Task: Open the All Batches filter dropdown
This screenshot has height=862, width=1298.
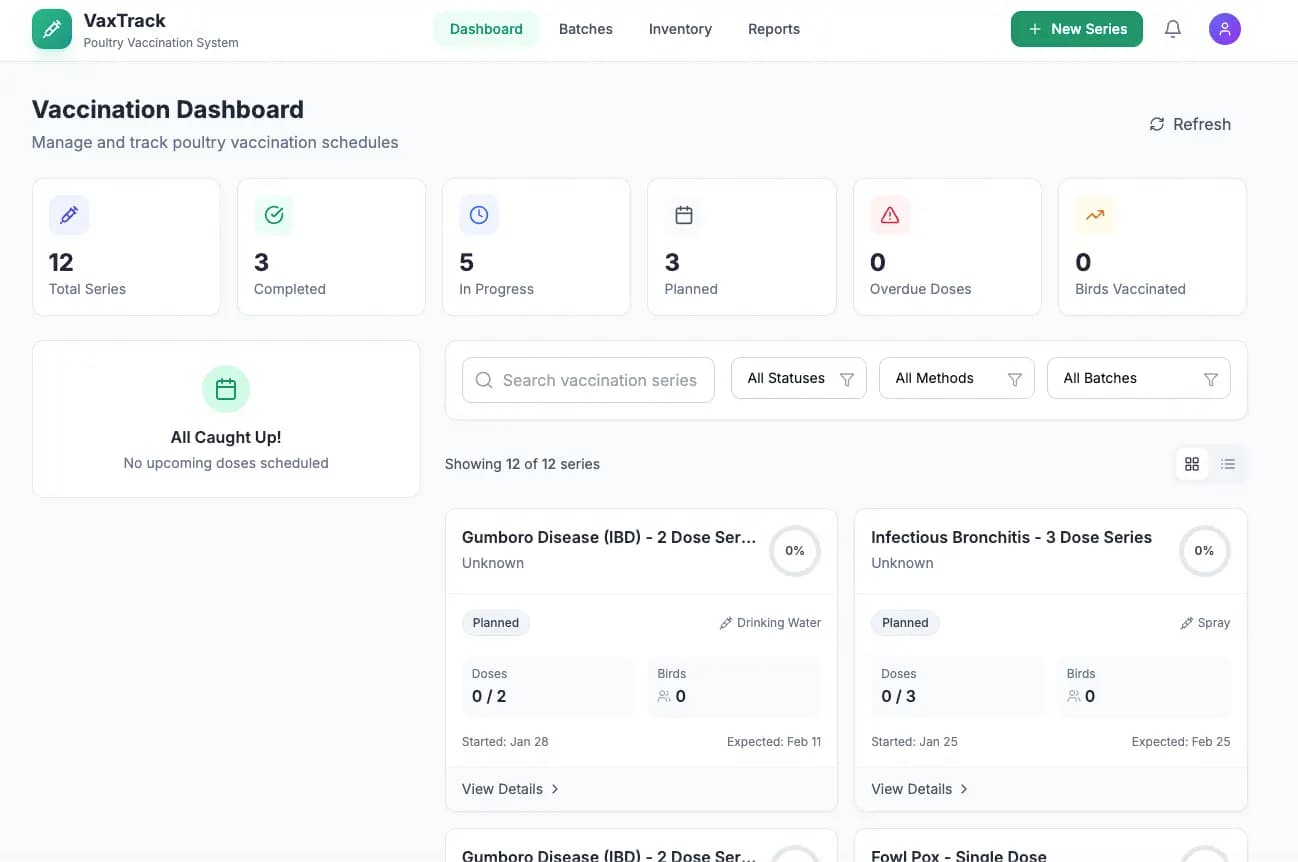Action: click(1138, 379)
